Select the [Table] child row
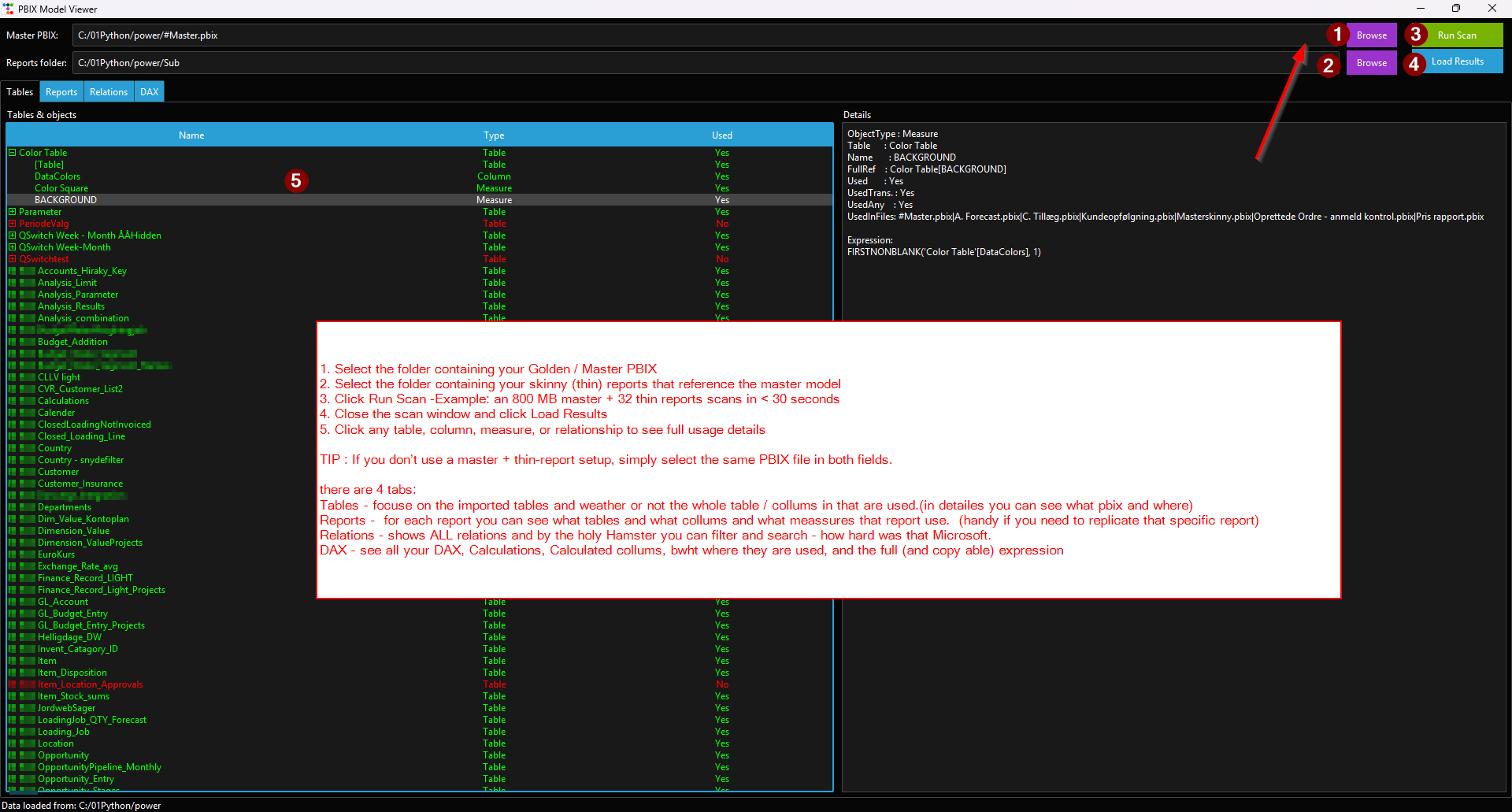This screenshot has width=1512, height=812. click(420, 165)
